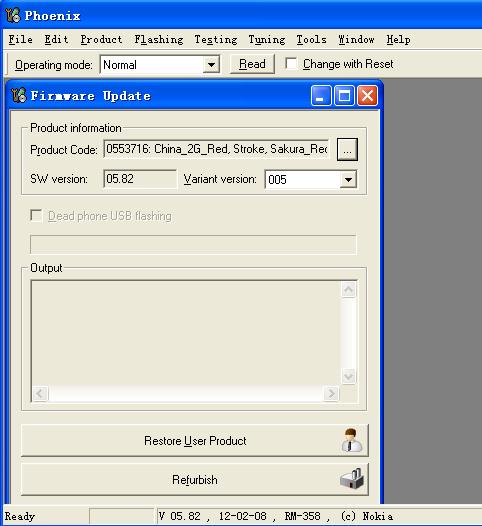Close the Firmware Update window
The height and width of the screenshot is (526, 482).
pyautogui.click(x=367, y=96)
